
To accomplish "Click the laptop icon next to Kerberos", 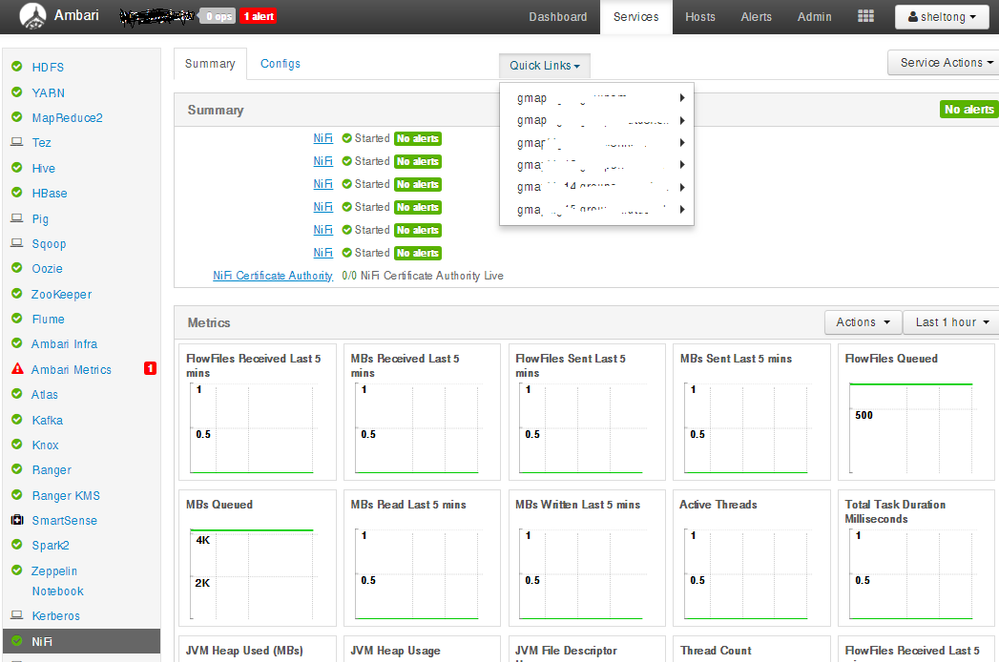I will point(17,615).
